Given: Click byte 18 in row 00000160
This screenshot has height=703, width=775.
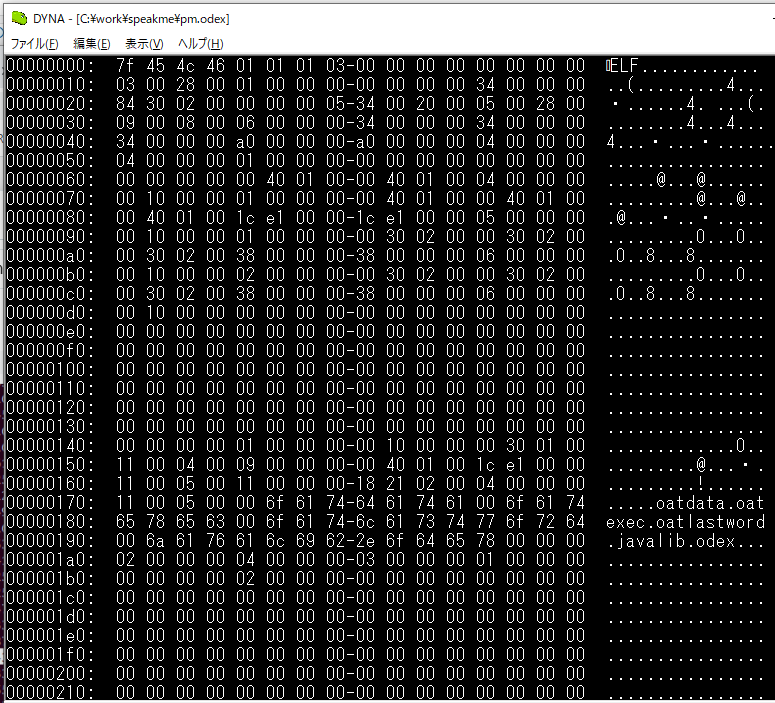Looking at the screenshot, I should pos(365,483).
